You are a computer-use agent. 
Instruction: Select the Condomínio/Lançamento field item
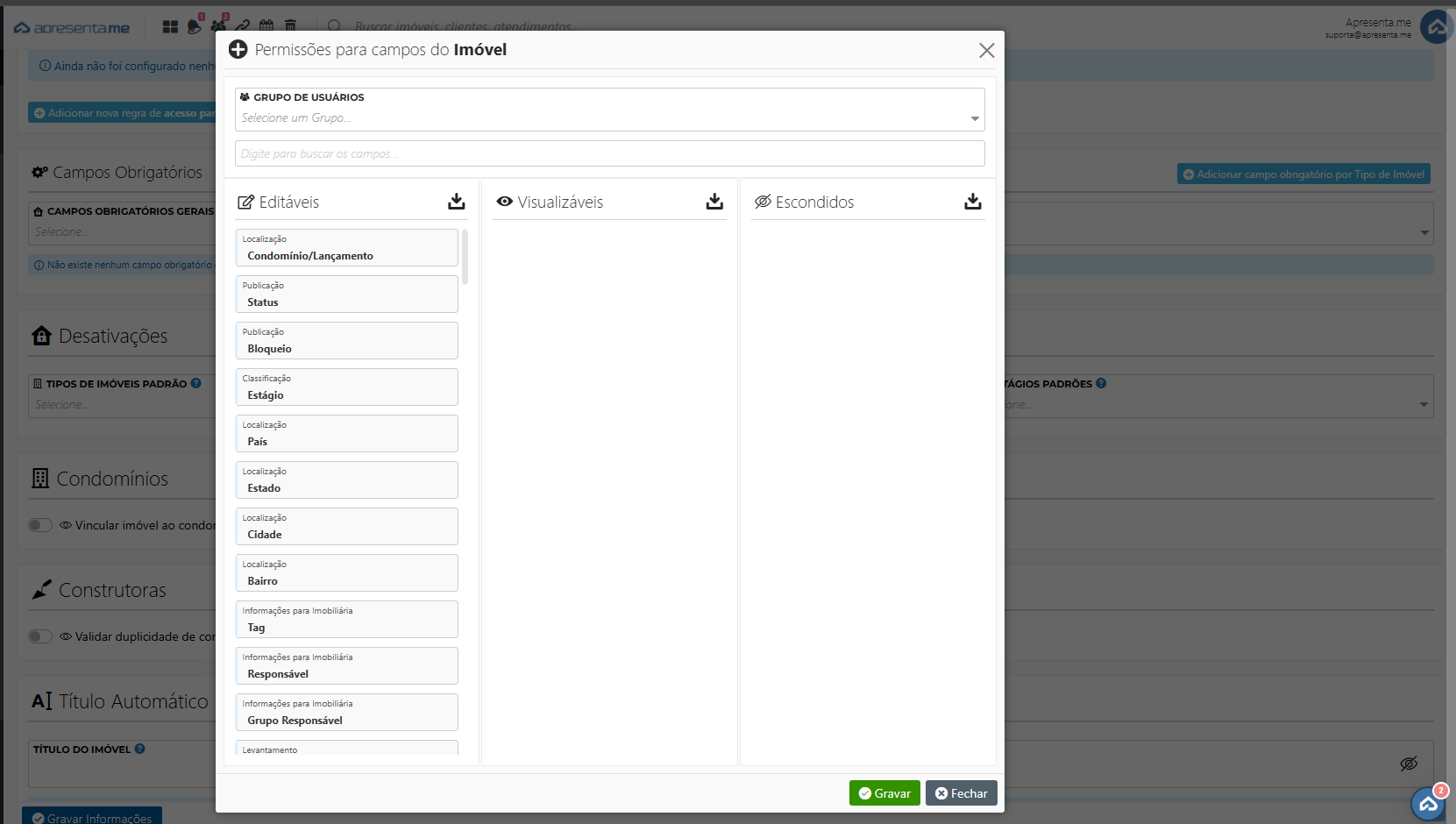(x=346, y=248)
